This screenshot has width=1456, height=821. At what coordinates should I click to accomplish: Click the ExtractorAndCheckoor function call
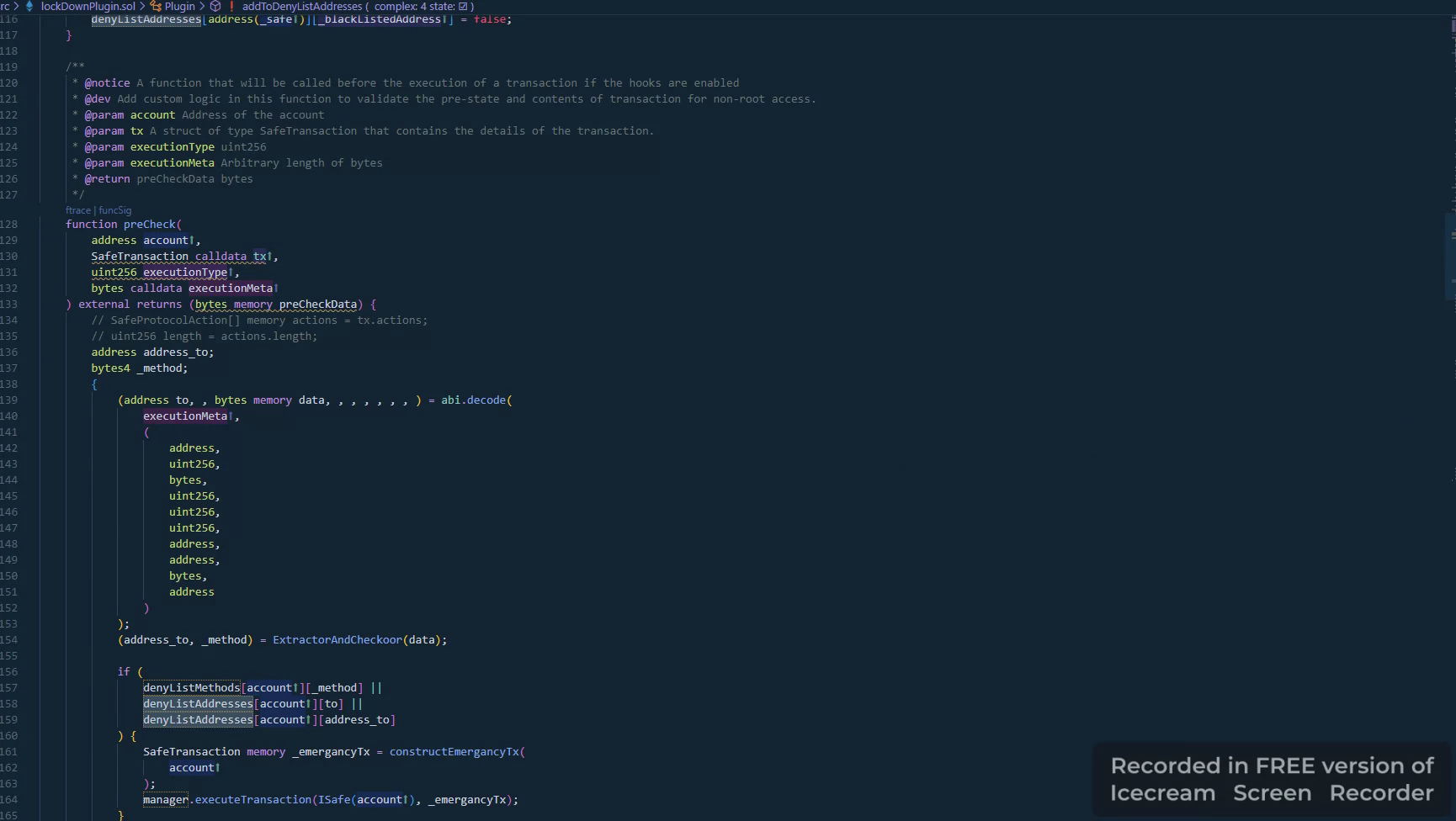(337, 640)
